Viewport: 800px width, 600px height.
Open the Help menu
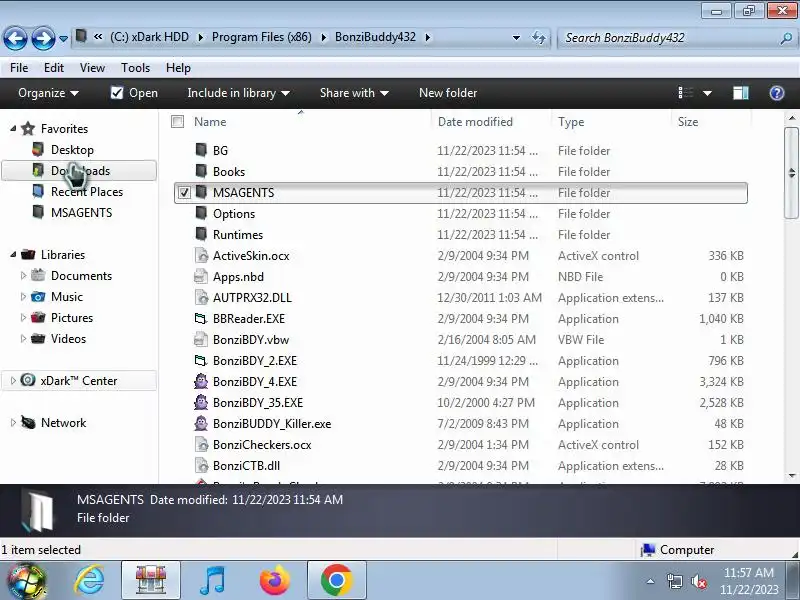click(178, 68)
